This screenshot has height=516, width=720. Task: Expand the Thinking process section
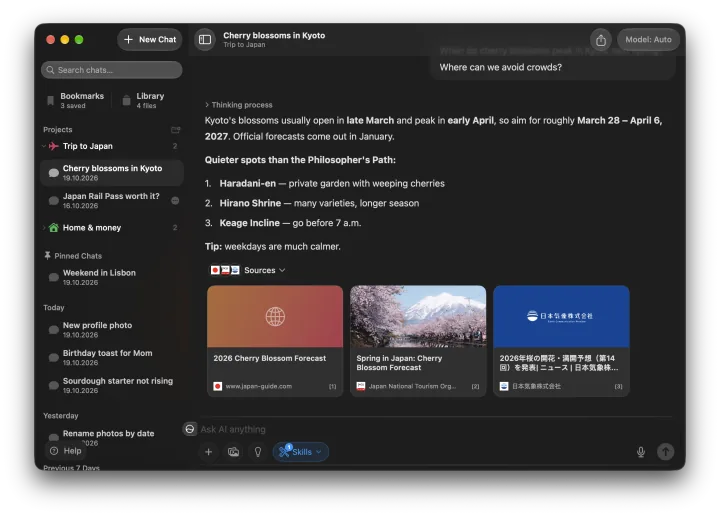click(239, 105)
